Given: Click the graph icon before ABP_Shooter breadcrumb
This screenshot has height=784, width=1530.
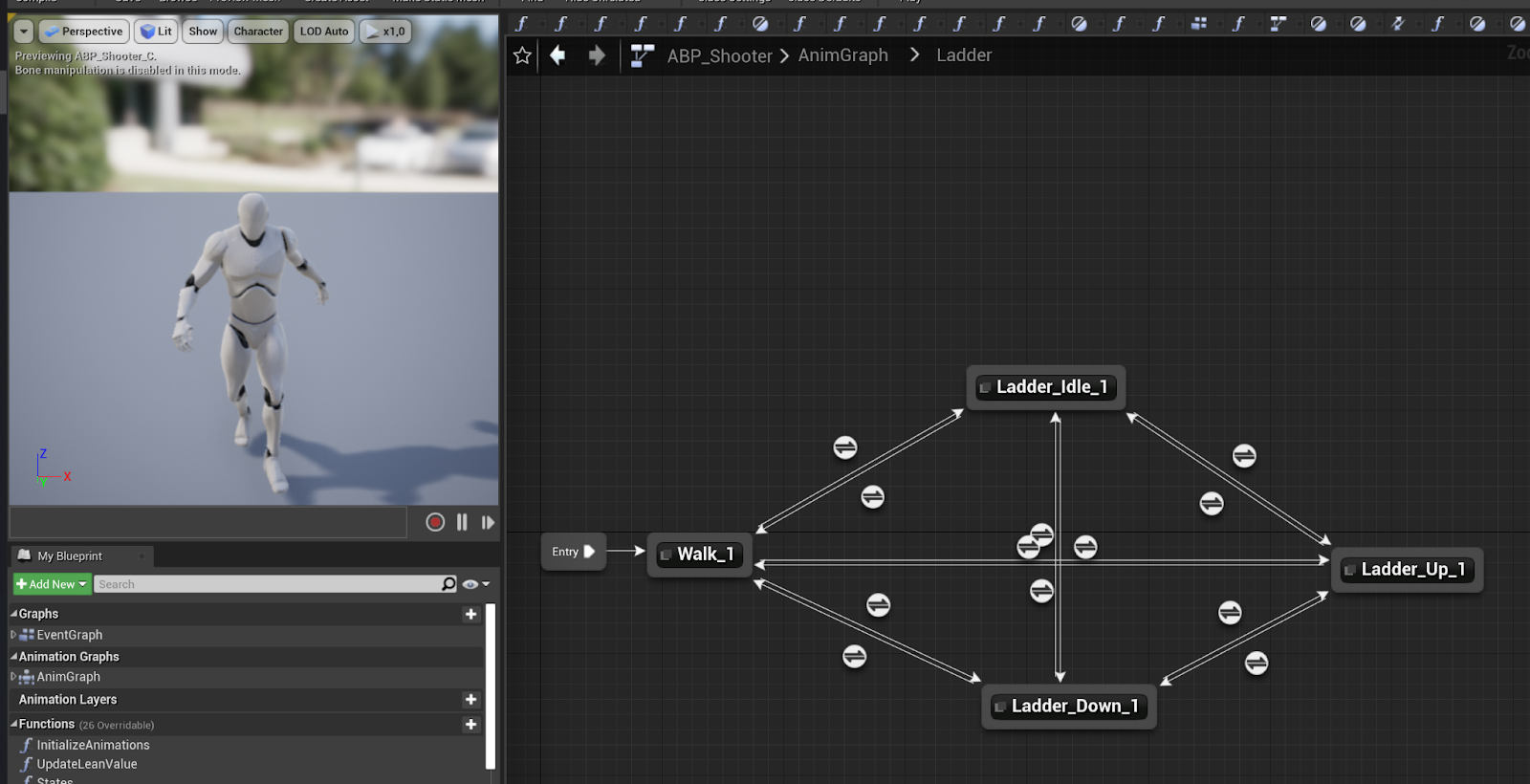Looking at the screenshot, I should point(643,55).
